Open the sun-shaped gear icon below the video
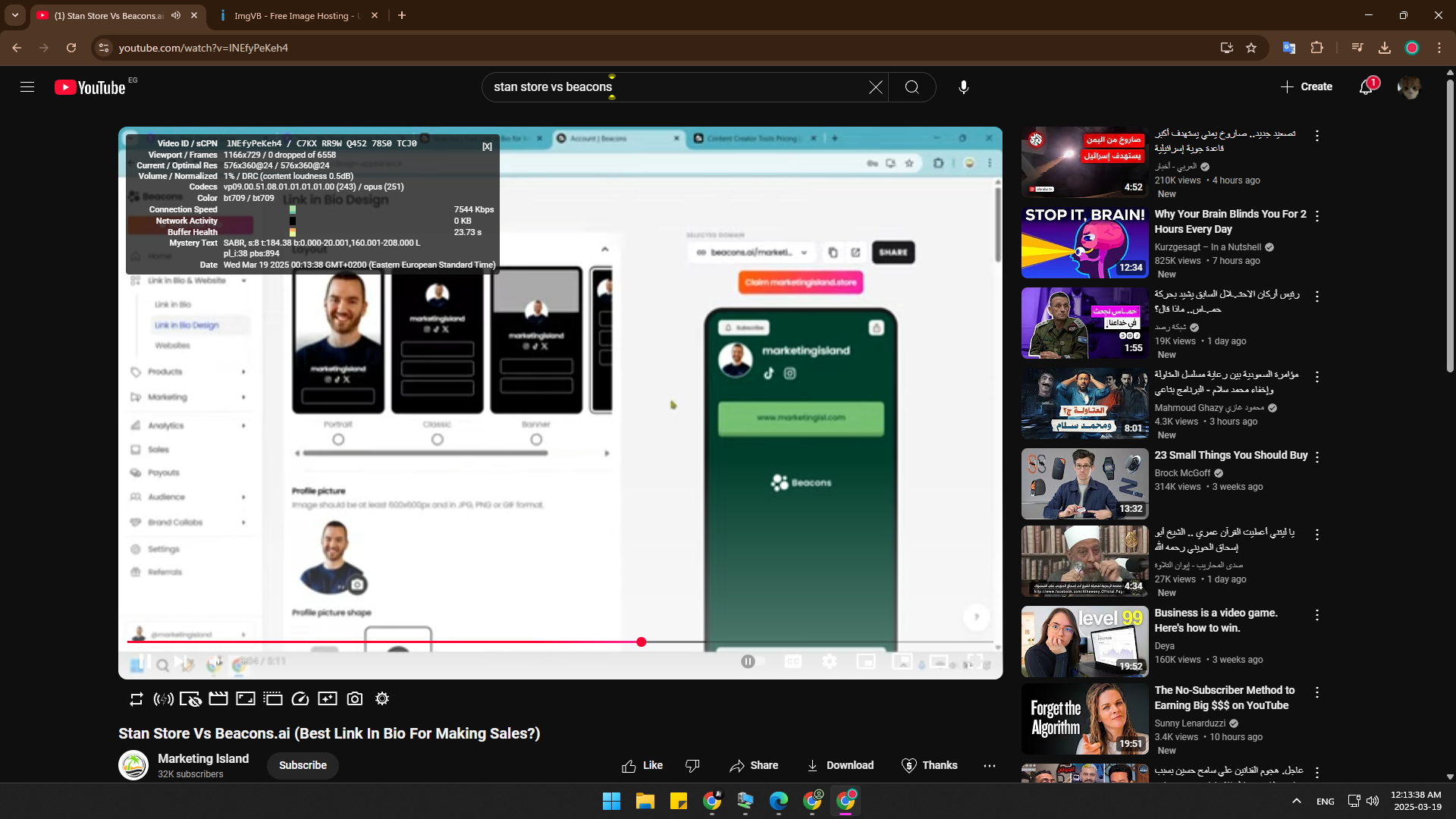The height and width of the screenshot is (819, 1456). point(382,699)
